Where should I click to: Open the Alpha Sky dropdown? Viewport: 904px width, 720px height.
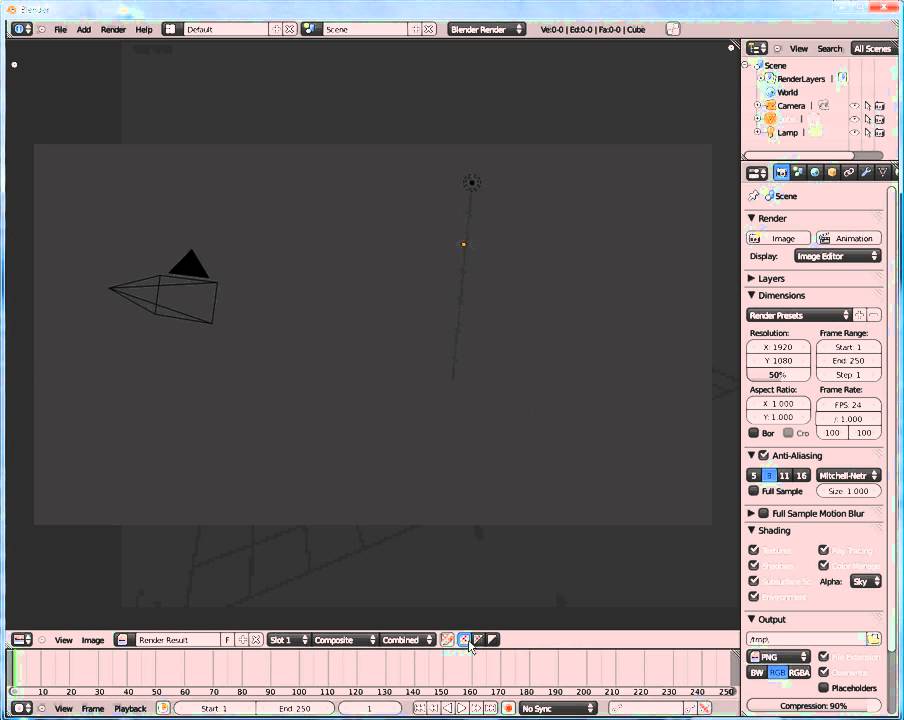point(866,582)
